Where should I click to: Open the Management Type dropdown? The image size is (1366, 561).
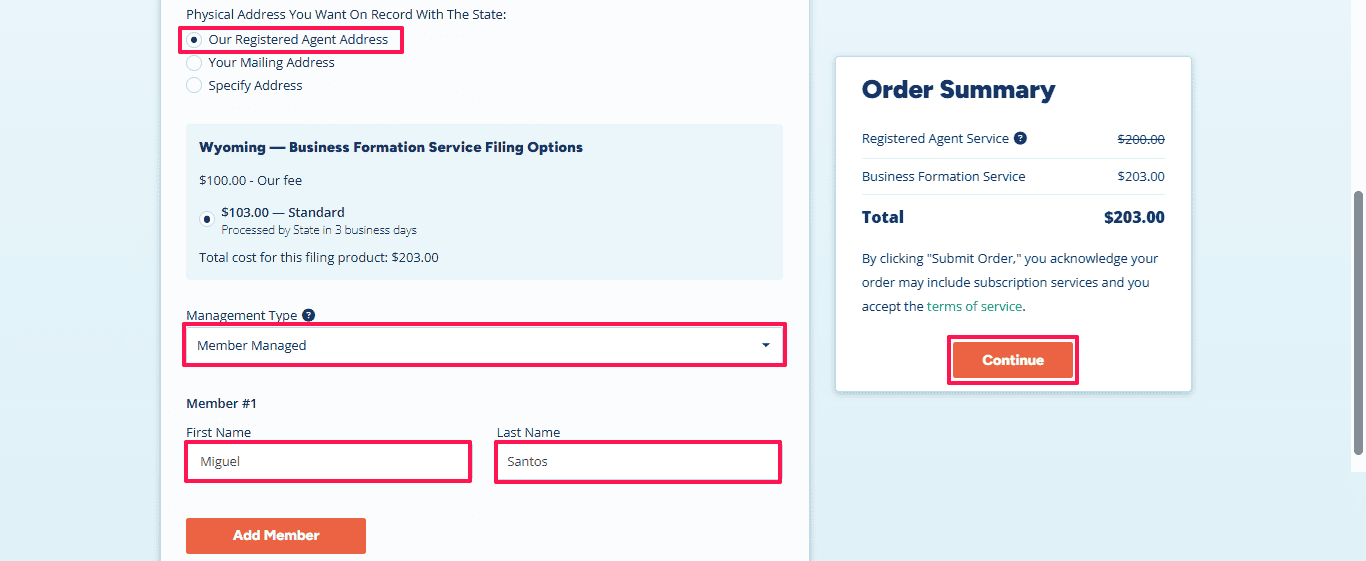tap(484, 345)
